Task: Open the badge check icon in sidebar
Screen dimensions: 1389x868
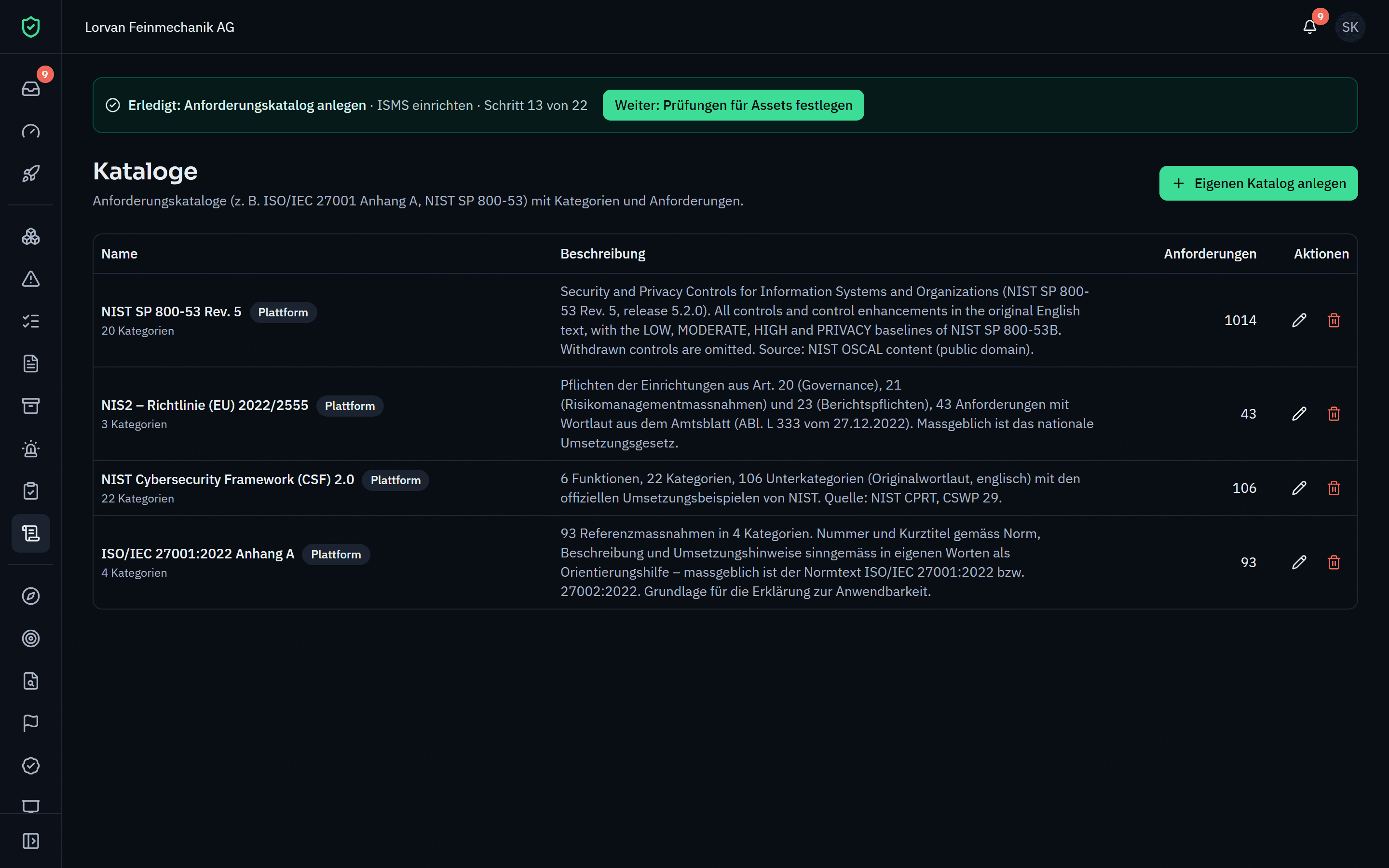Action: click(x=30, y=766)
